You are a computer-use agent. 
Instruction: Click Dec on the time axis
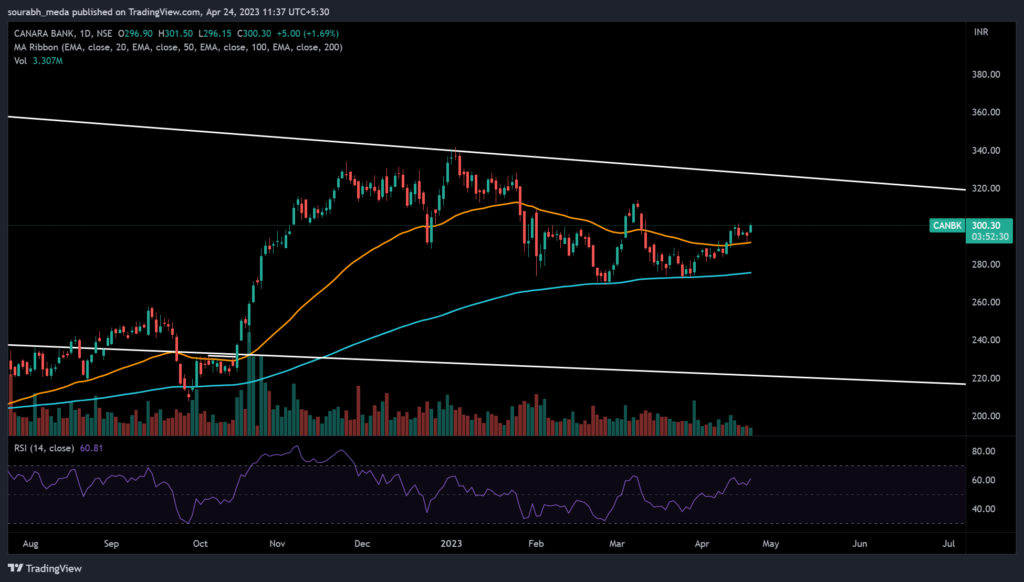coord(362,543)
